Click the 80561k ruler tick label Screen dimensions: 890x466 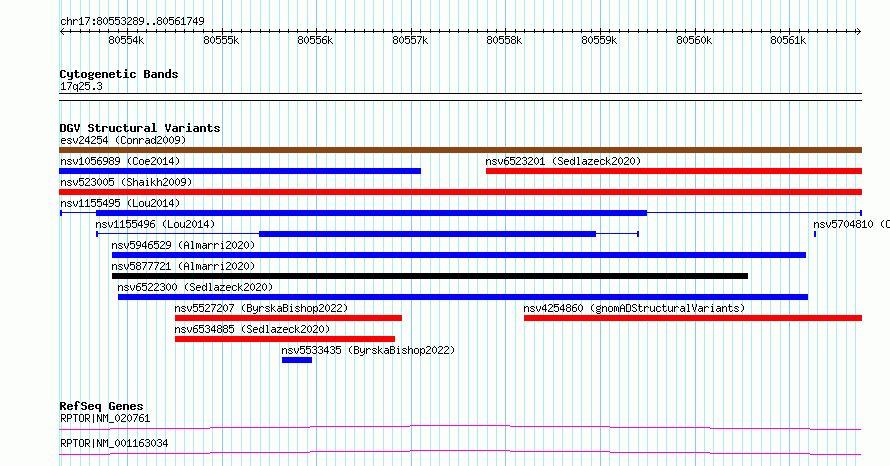coord(788,40)
